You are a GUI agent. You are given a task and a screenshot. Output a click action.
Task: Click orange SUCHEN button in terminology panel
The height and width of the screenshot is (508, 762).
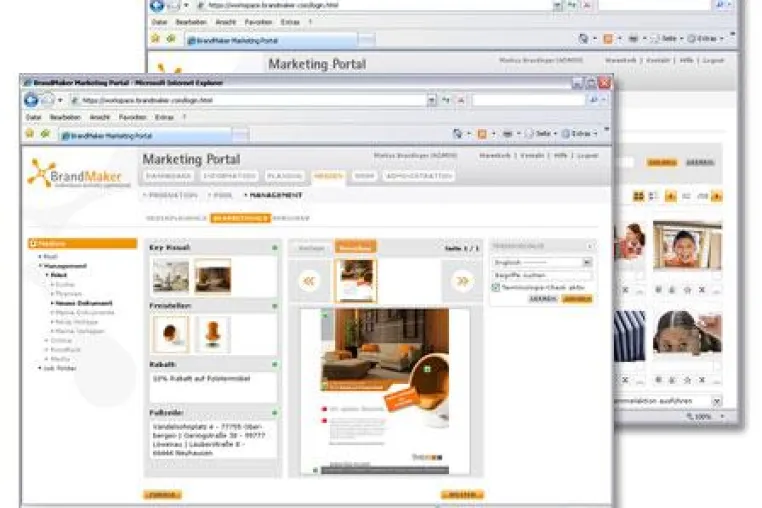[577, 299]
